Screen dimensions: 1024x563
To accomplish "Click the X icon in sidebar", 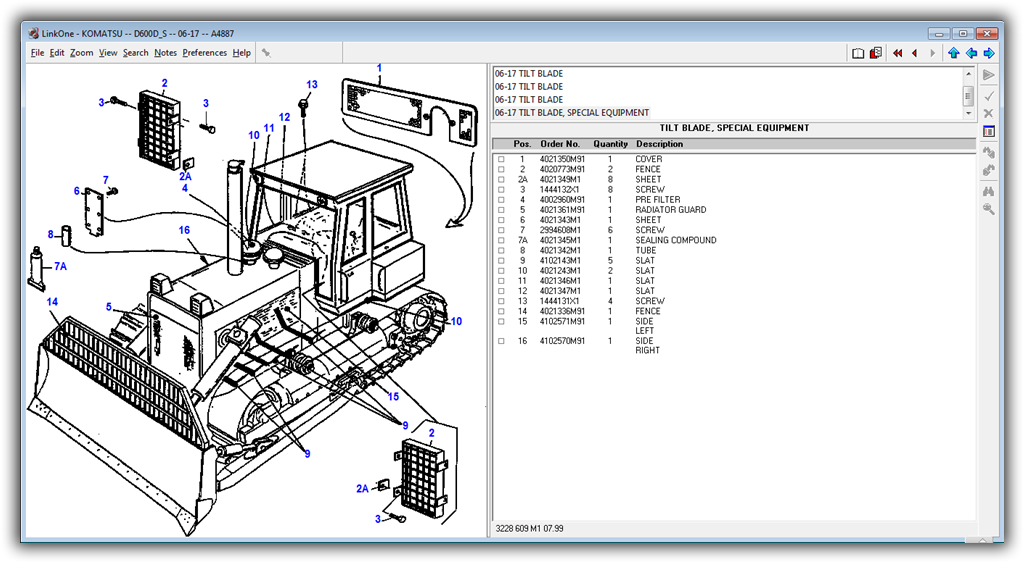I will [989, 113].
